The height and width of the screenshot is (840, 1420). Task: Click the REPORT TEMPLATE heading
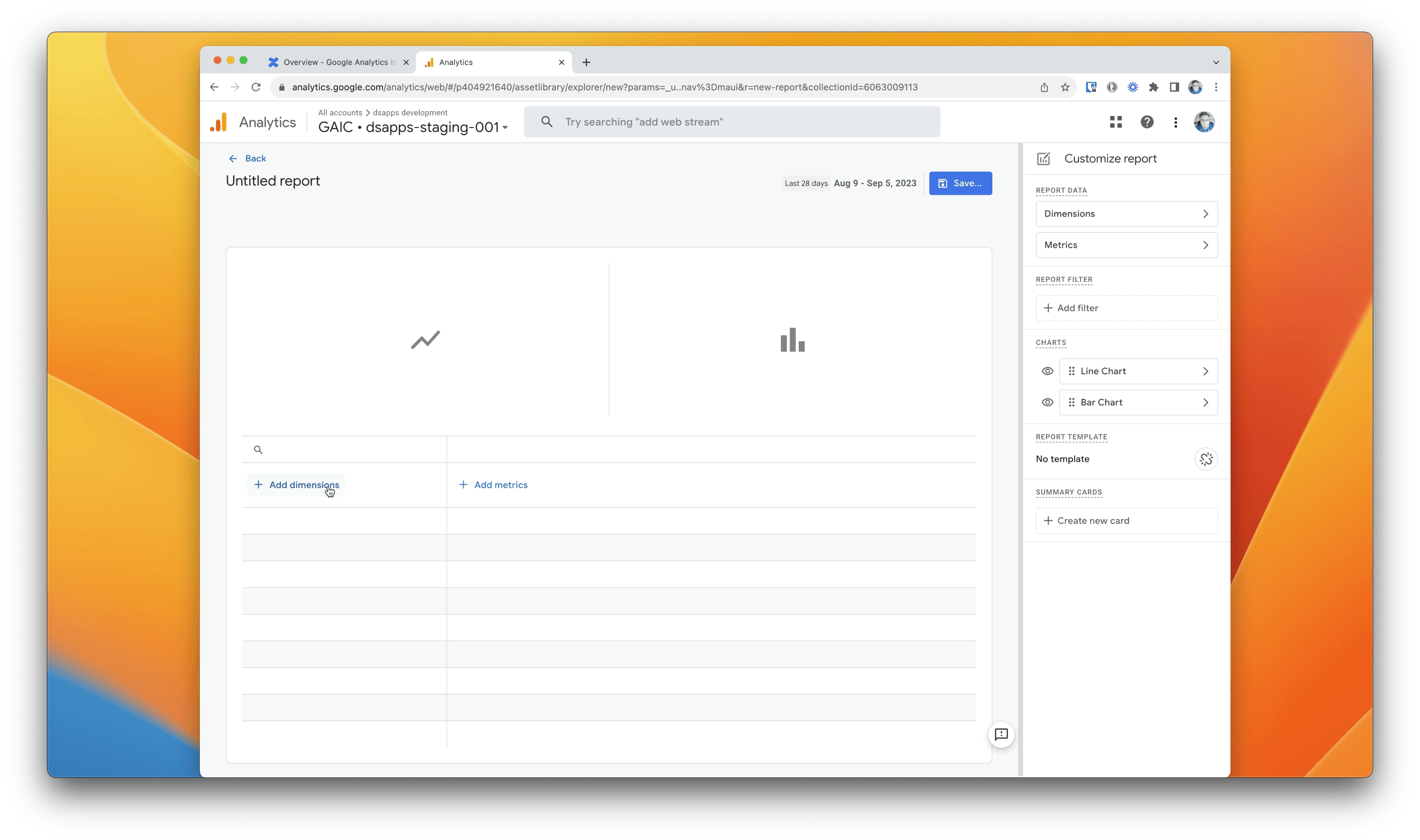tap(1071, 436)
